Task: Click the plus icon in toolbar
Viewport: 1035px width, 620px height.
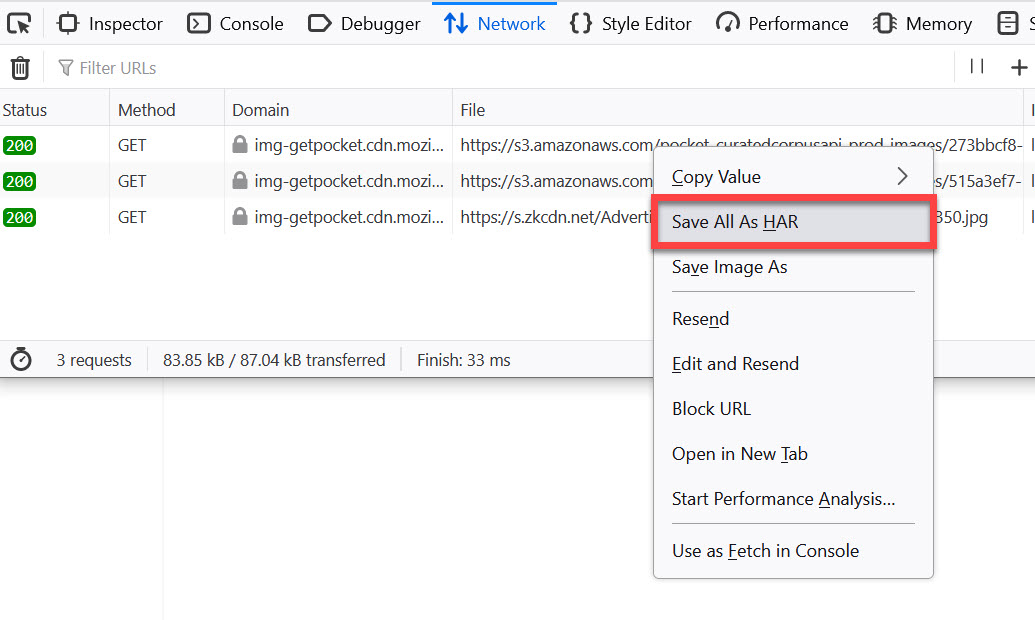Action: [x=1019, y=68]
